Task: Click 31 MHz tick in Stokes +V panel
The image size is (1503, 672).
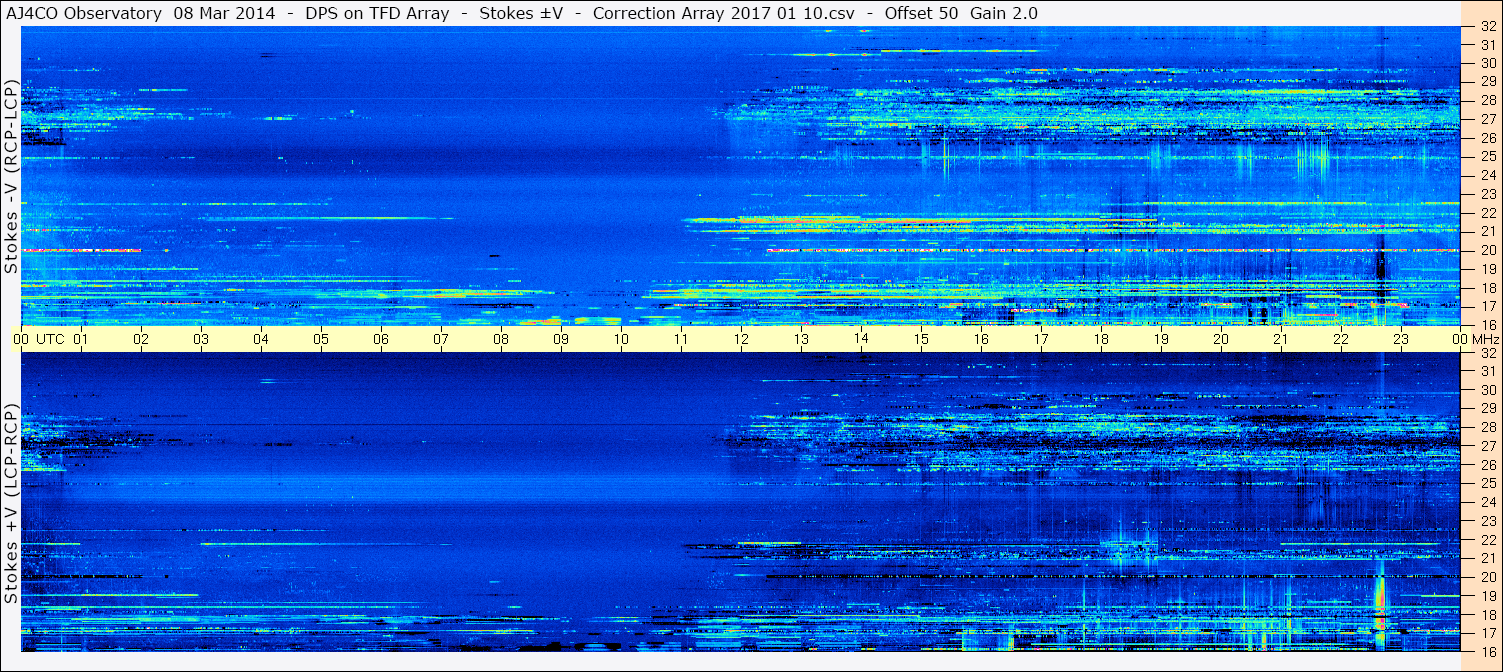Action: point(1487,371)
